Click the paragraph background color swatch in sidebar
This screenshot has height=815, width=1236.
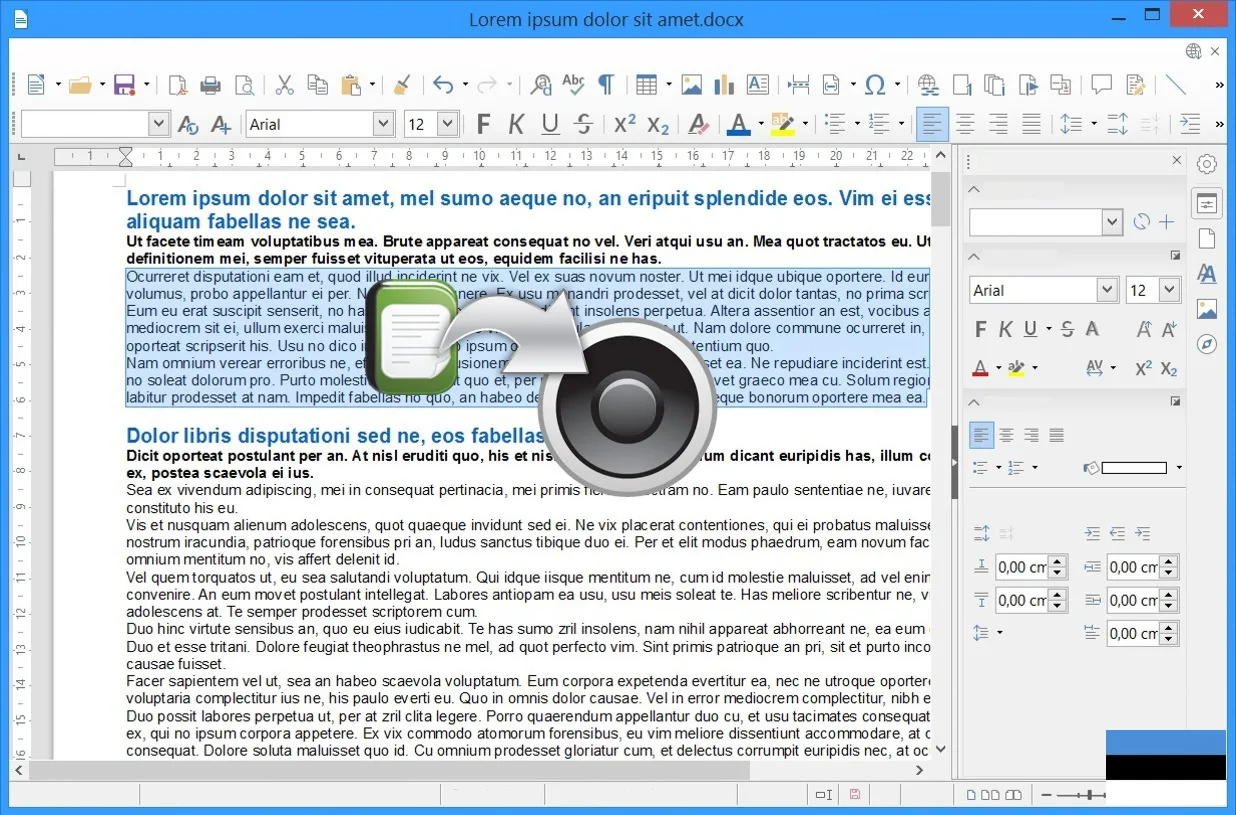click(1134, 467)
